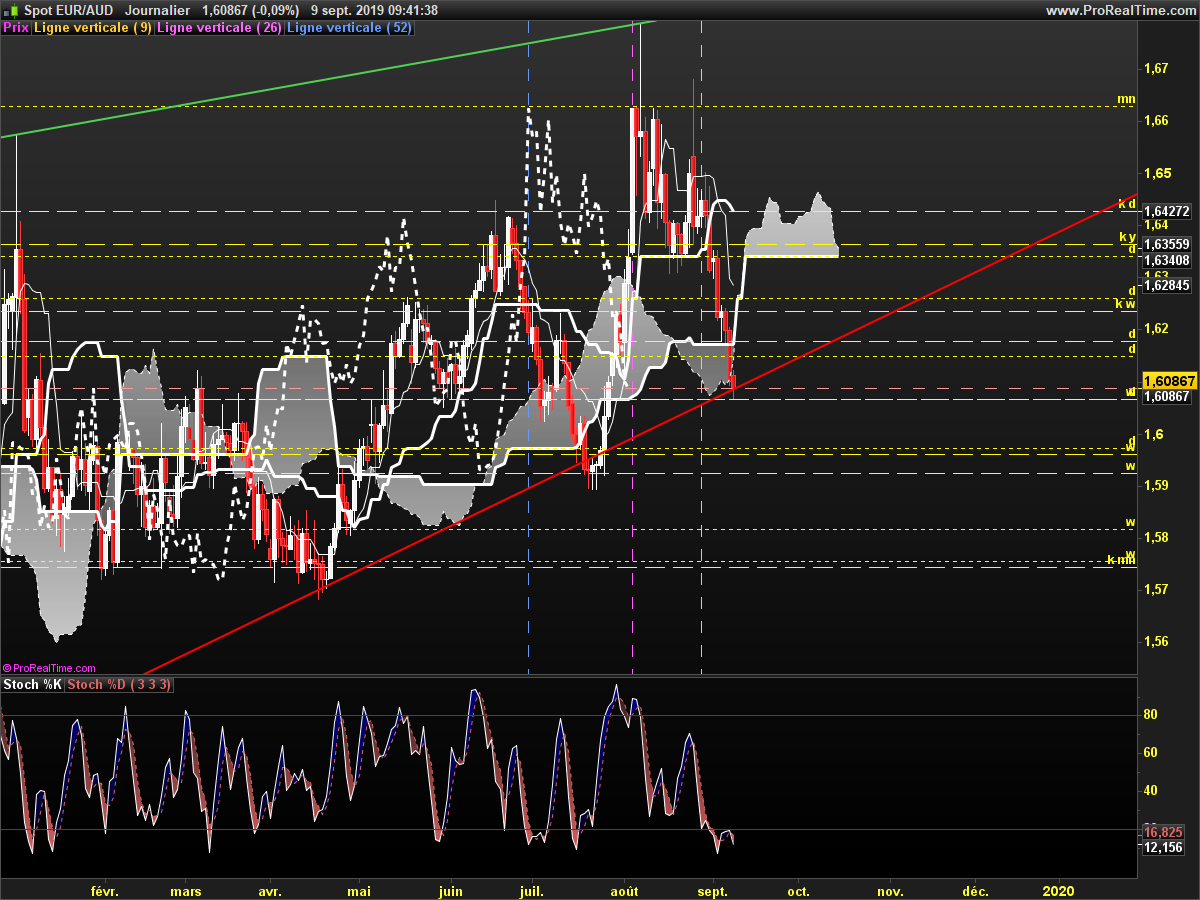The width and height of the screenshot is (1200, 900).
Task: Click the avr. label on the time axis
Action: coord(270,890)
